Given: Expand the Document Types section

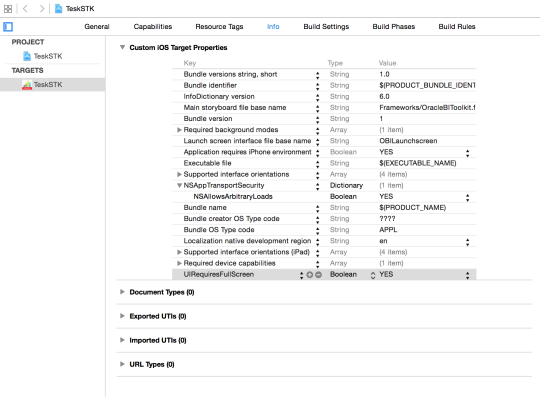Looking at the screenshot, I should 122,292.
